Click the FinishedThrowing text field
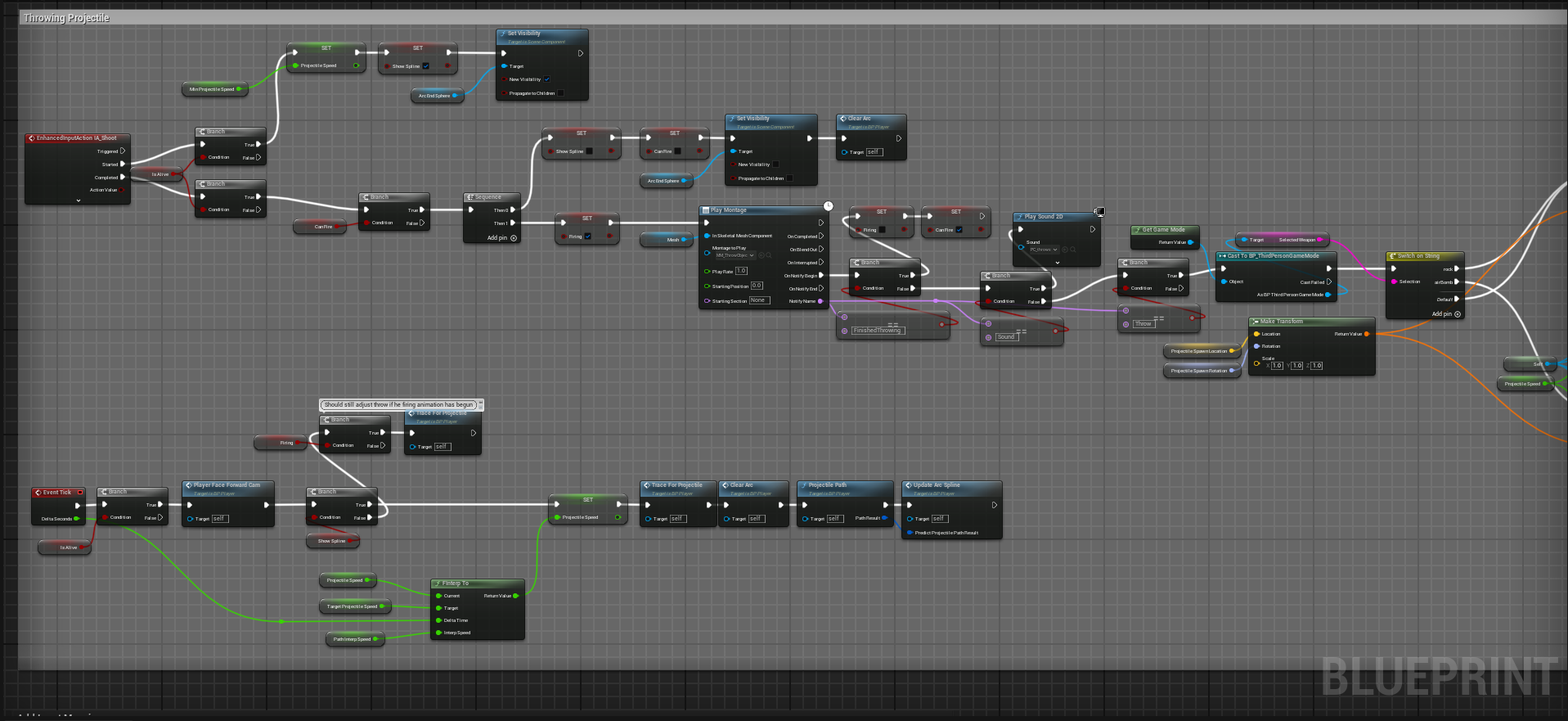This screenshot has width=1568, height=721. [x=877, y=331]
